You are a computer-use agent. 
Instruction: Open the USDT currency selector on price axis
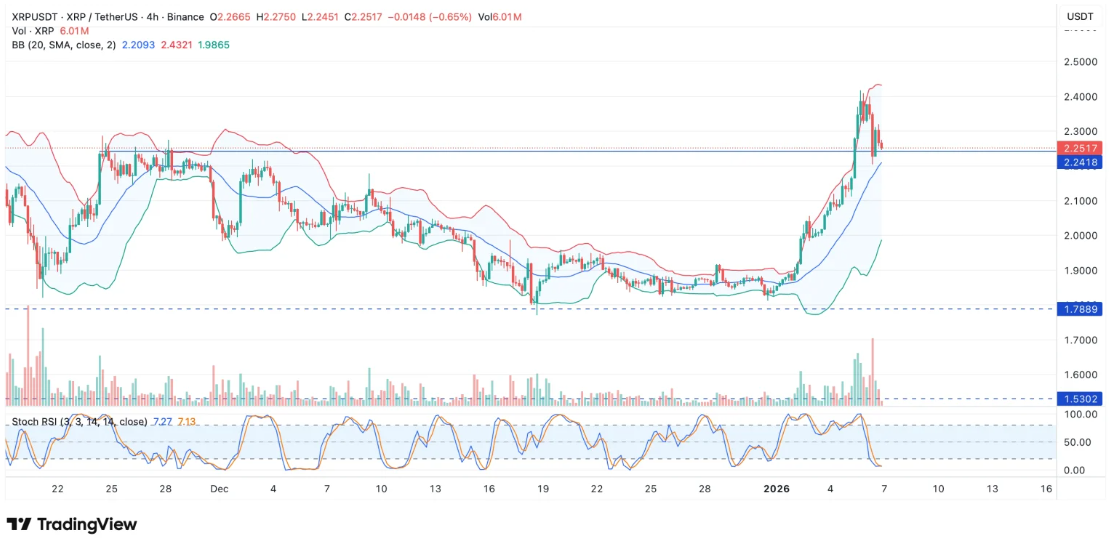1080,17
